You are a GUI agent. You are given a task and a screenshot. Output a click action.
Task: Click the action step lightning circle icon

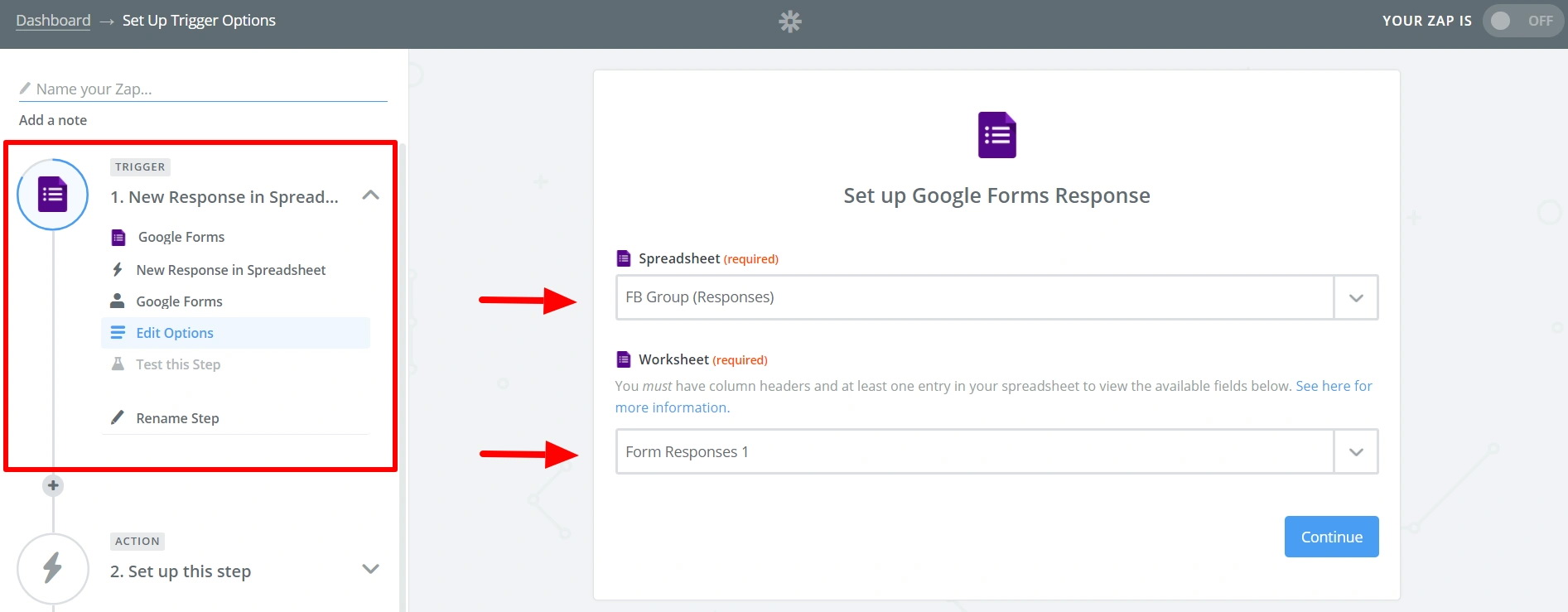click(53, 569)
